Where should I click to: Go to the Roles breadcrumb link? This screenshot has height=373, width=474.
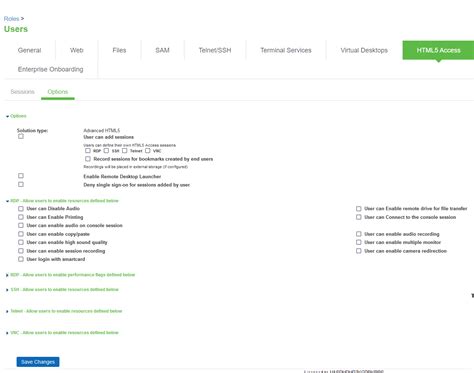coord(11,19)
